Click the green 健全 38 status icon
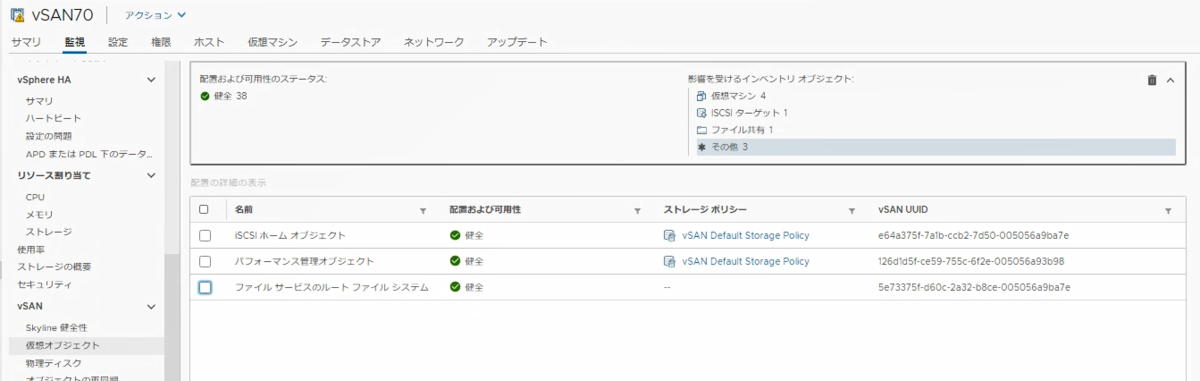1200x381 pixels. 205,96
